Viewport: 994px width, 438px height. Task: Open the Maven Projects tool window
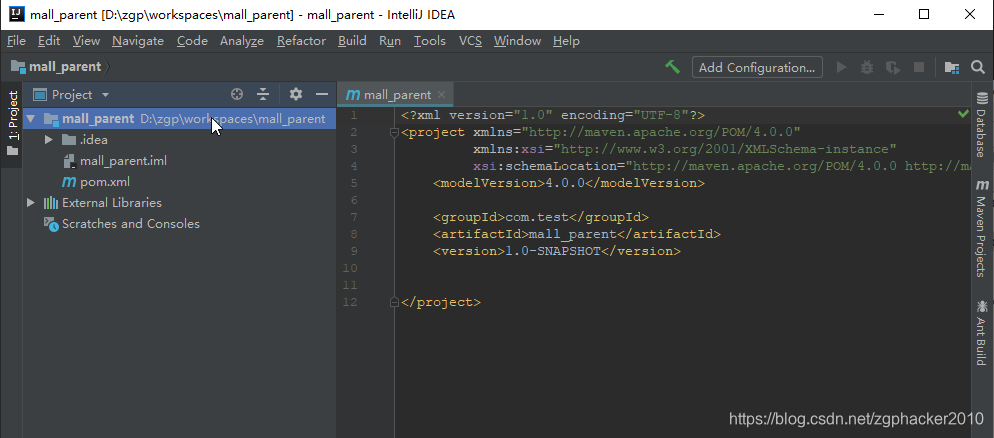point(982,228)
